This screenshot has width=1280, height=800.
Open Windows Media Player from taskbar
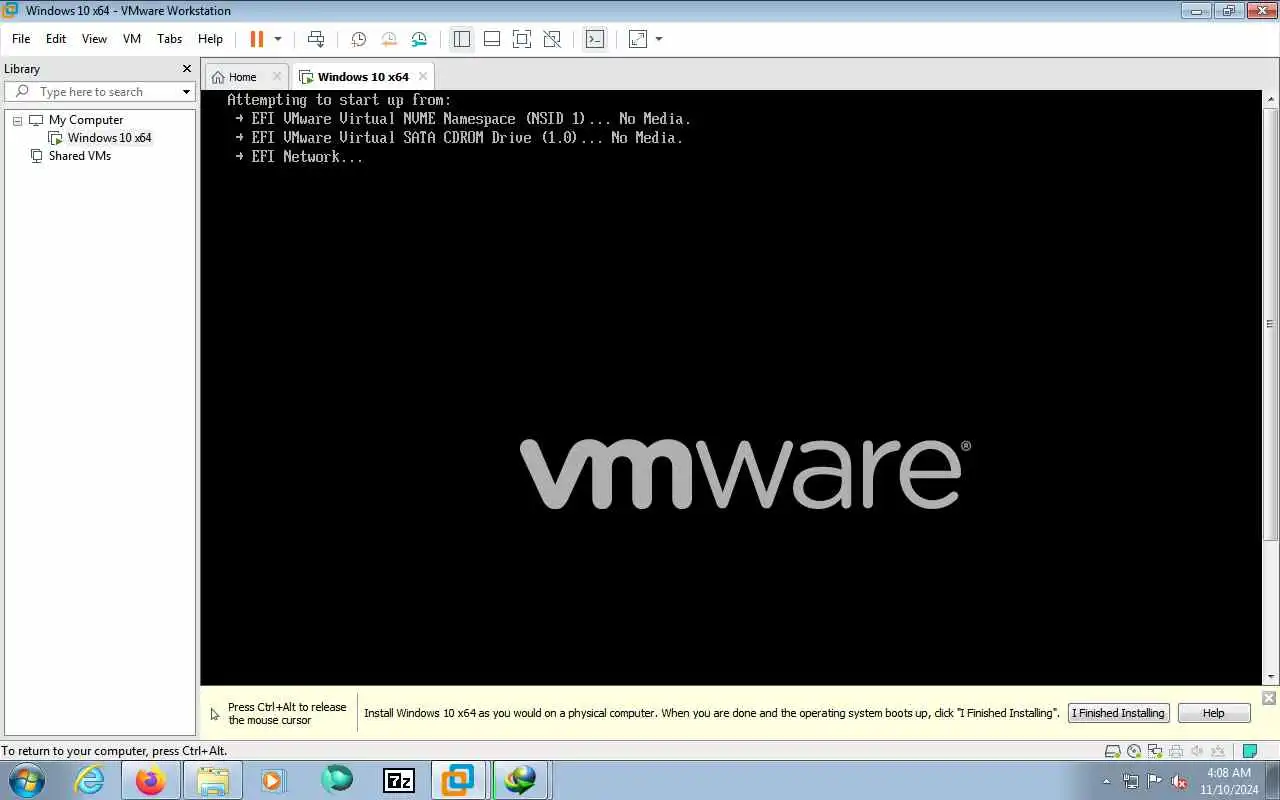click(274, 780)
